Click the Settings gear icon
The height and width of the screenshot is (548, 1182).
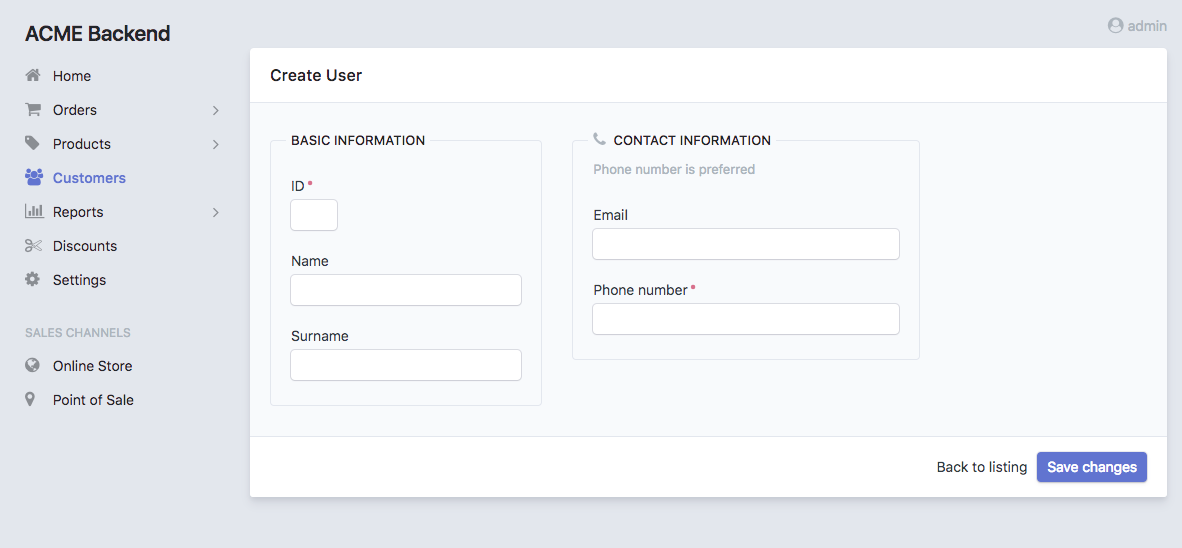[33, 280]
